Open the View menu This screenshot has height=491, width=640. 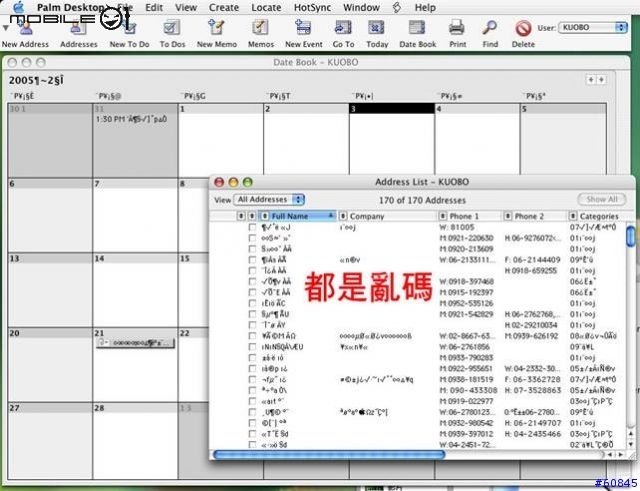[x=186, y=7]
